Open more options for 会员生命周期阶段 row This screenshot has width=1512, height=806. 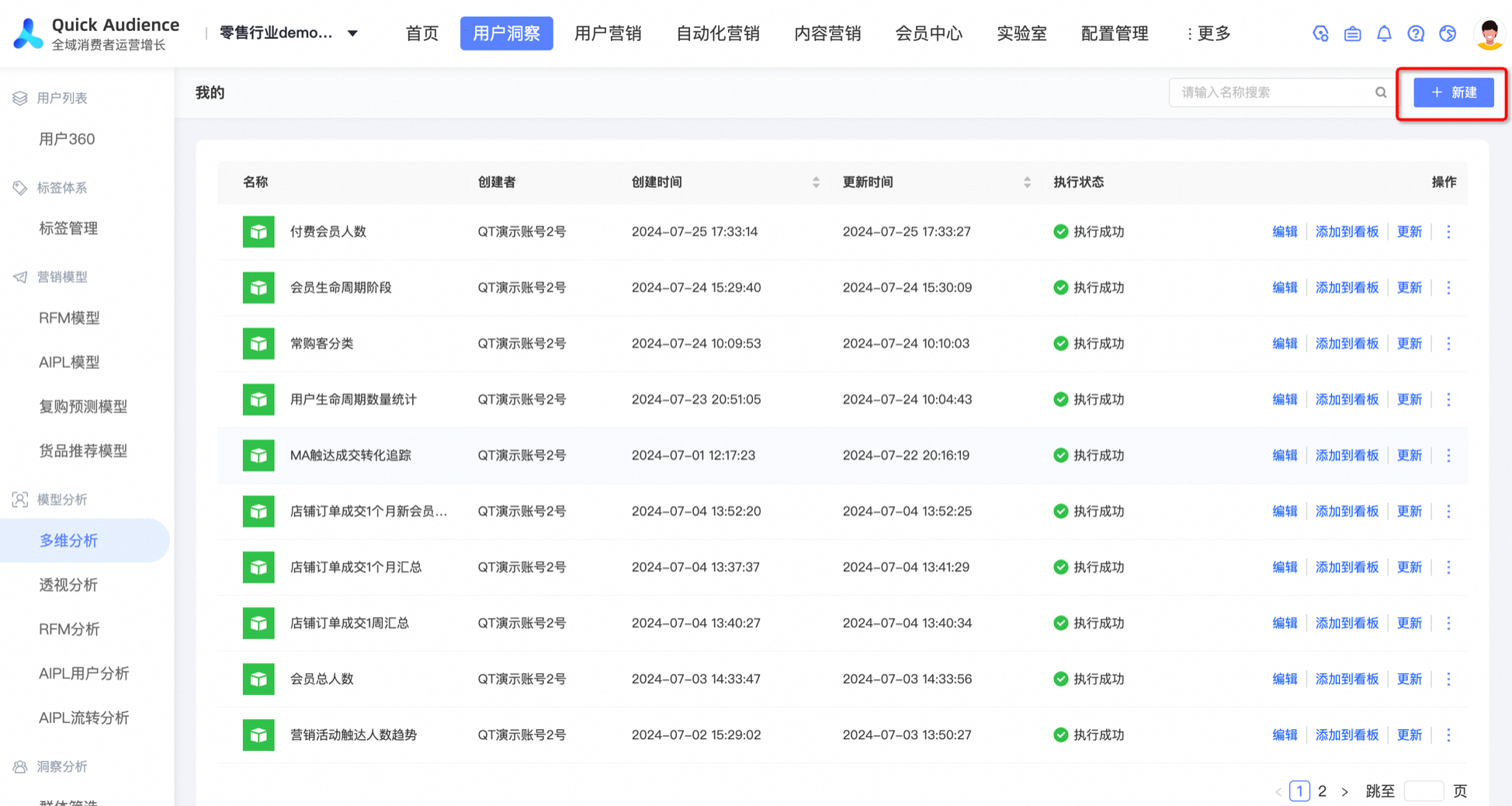pyautogui.click(x=1448, y=287)
